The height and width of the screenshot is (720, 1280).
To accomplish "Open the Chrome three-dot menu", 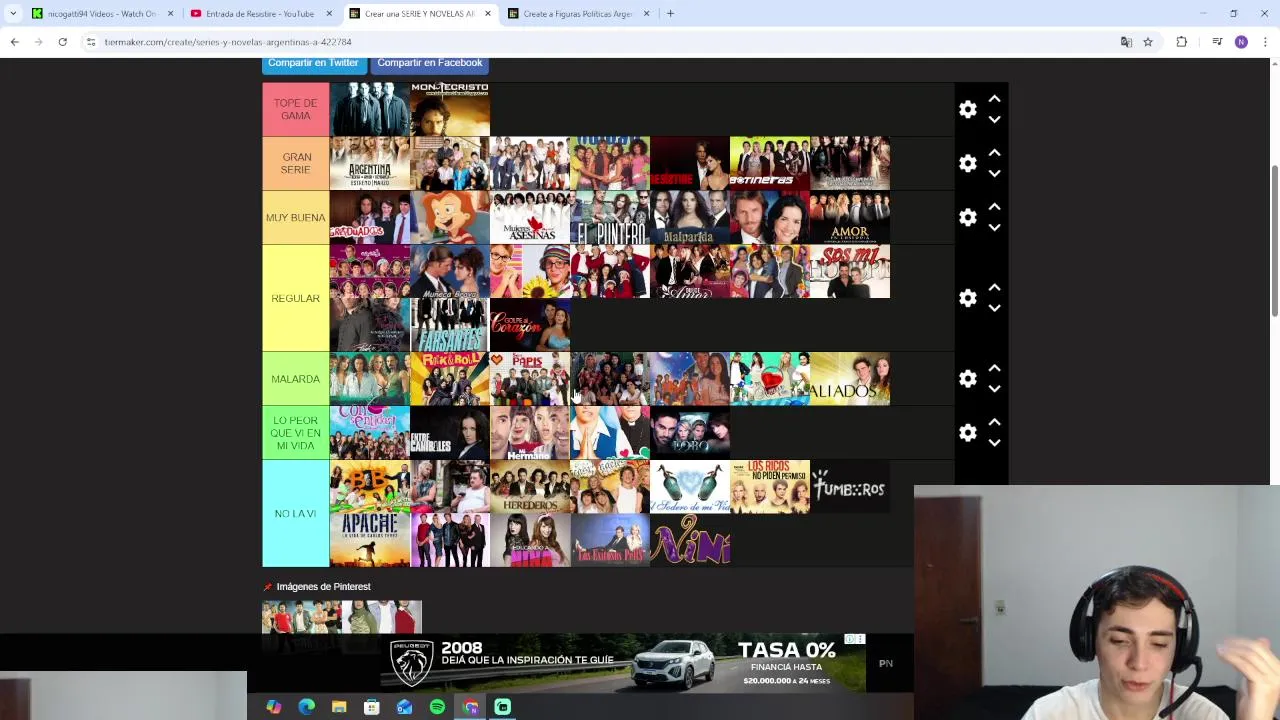I will (x=1265, y=42).
